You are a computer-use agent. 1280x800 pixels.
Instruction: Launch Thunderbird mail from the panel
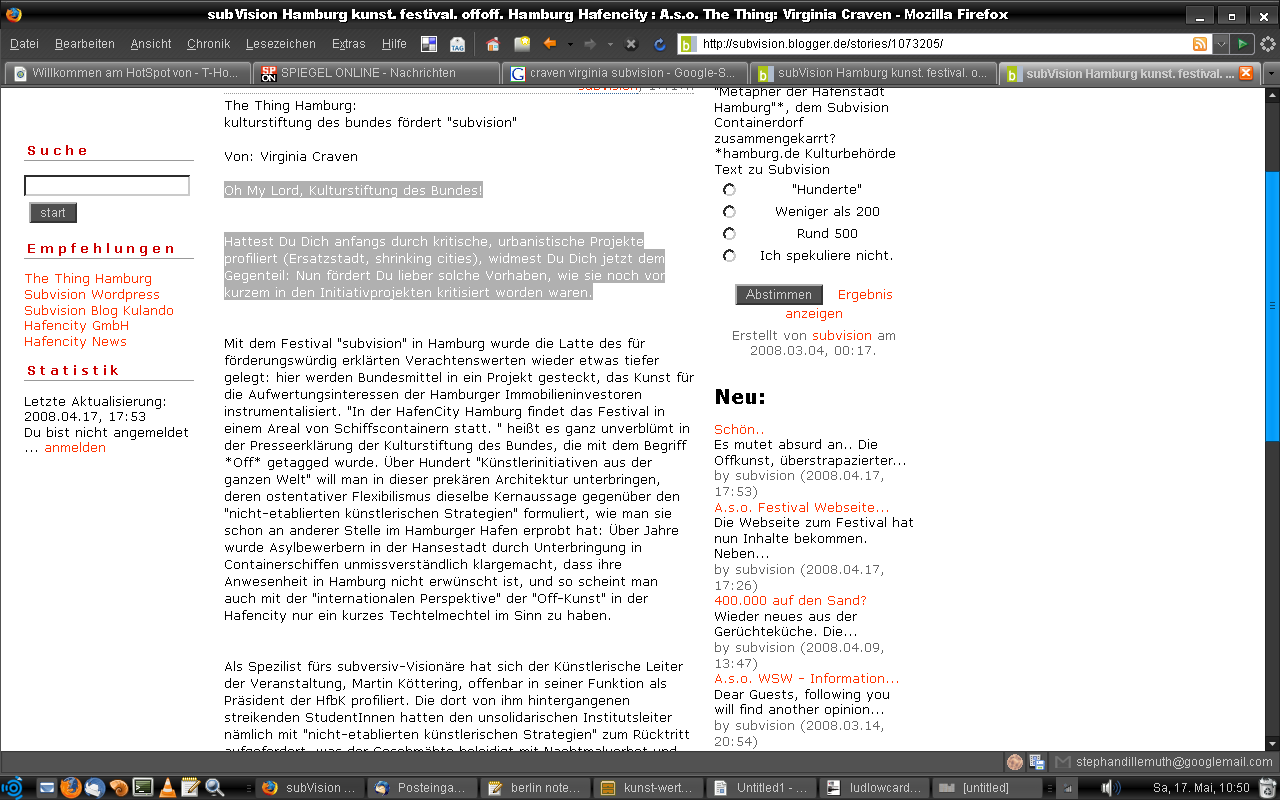point(95,787)
